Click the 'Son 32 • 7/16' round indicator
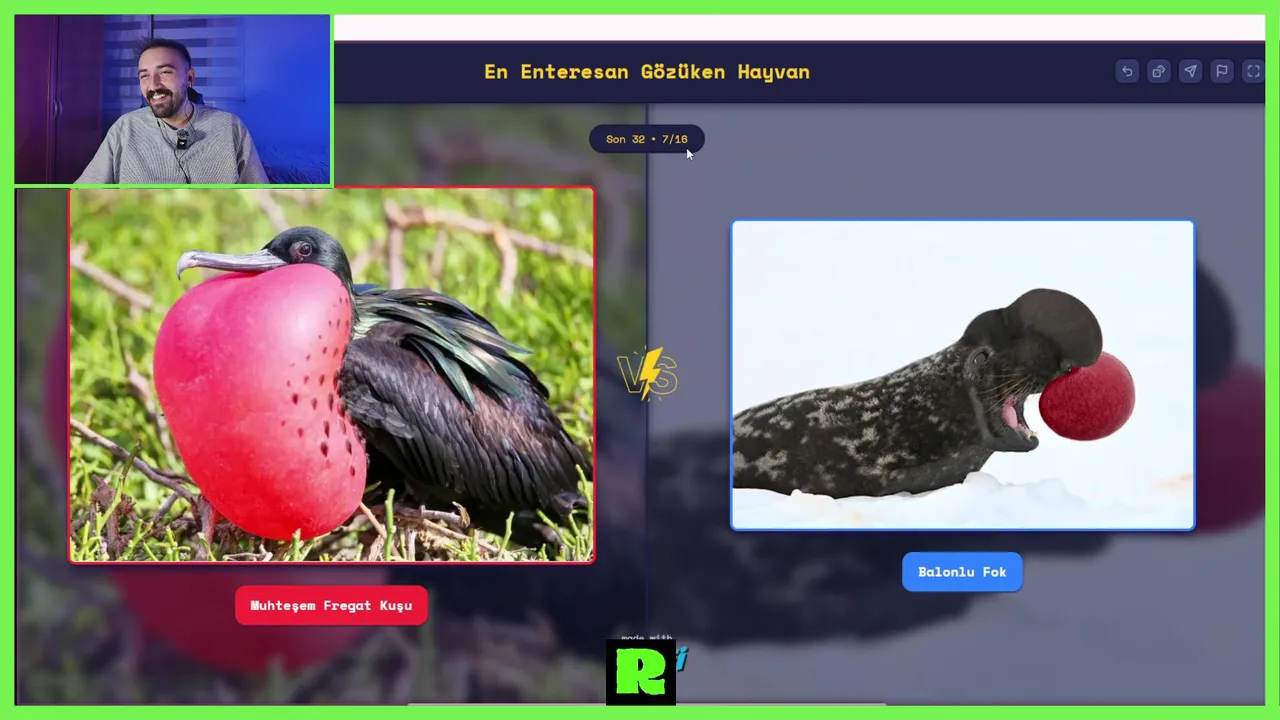This screenshot has width=1280, height=720. [x=646, y=139]
